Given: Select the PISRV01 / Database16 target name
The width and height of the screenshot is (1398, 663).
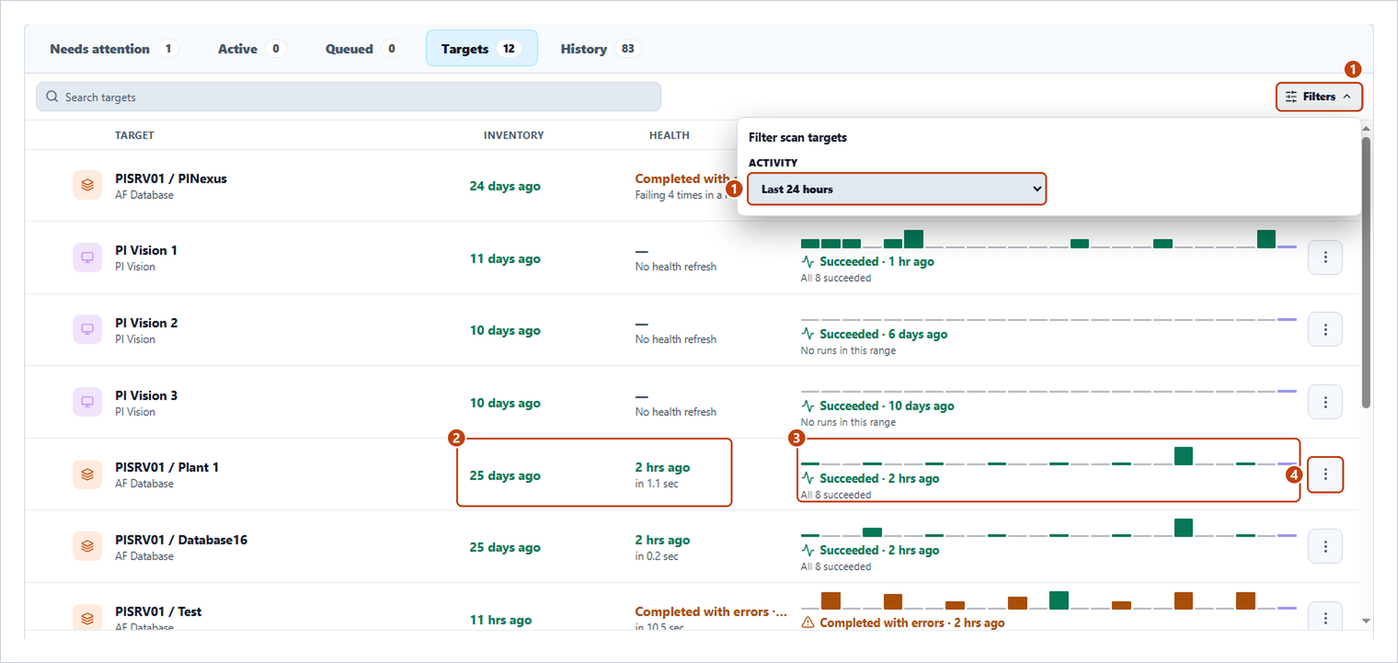Looking at the screenshot, I should coord(181,540).
